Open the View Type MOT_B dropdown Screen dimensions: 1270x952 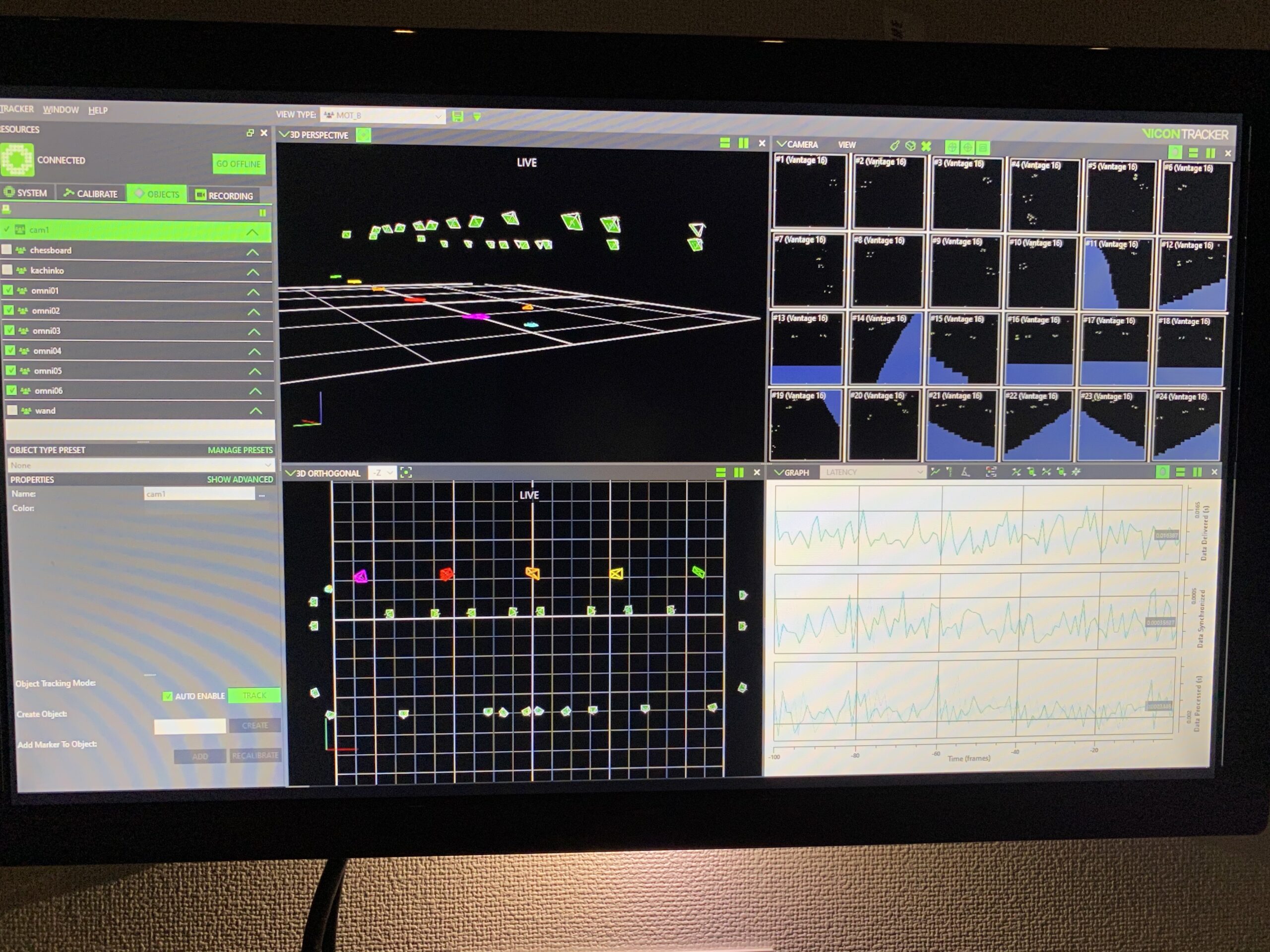point(382,116)
